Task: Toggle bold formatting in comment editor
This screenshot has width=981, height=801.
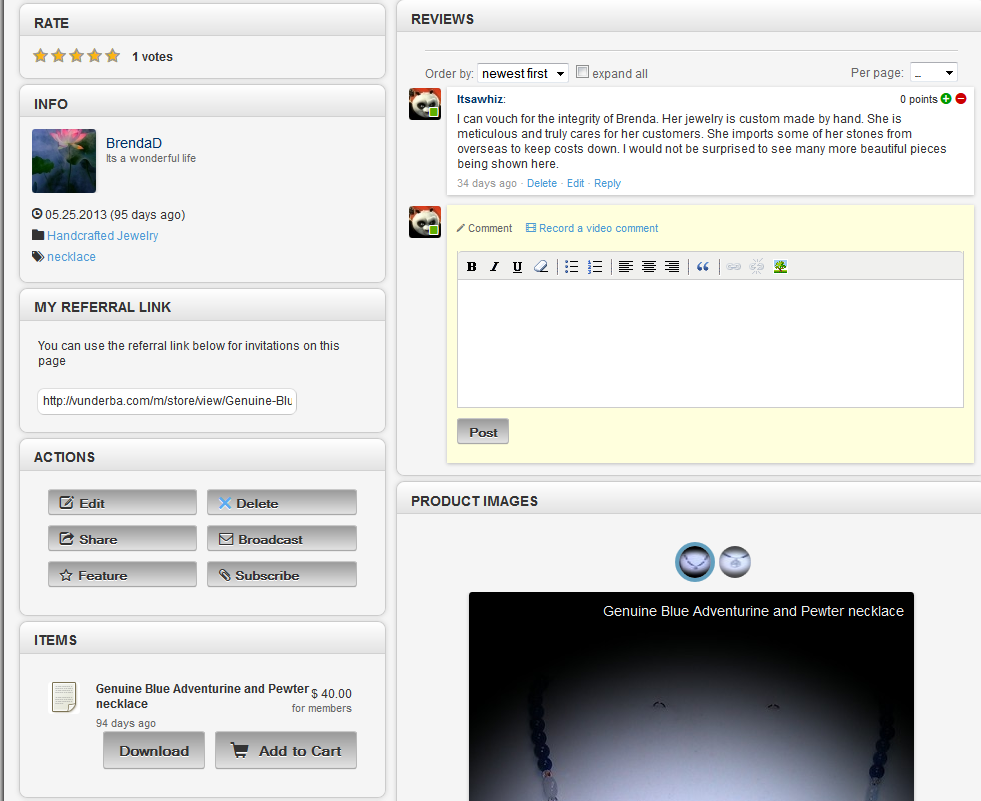Action: coord(472,267)
